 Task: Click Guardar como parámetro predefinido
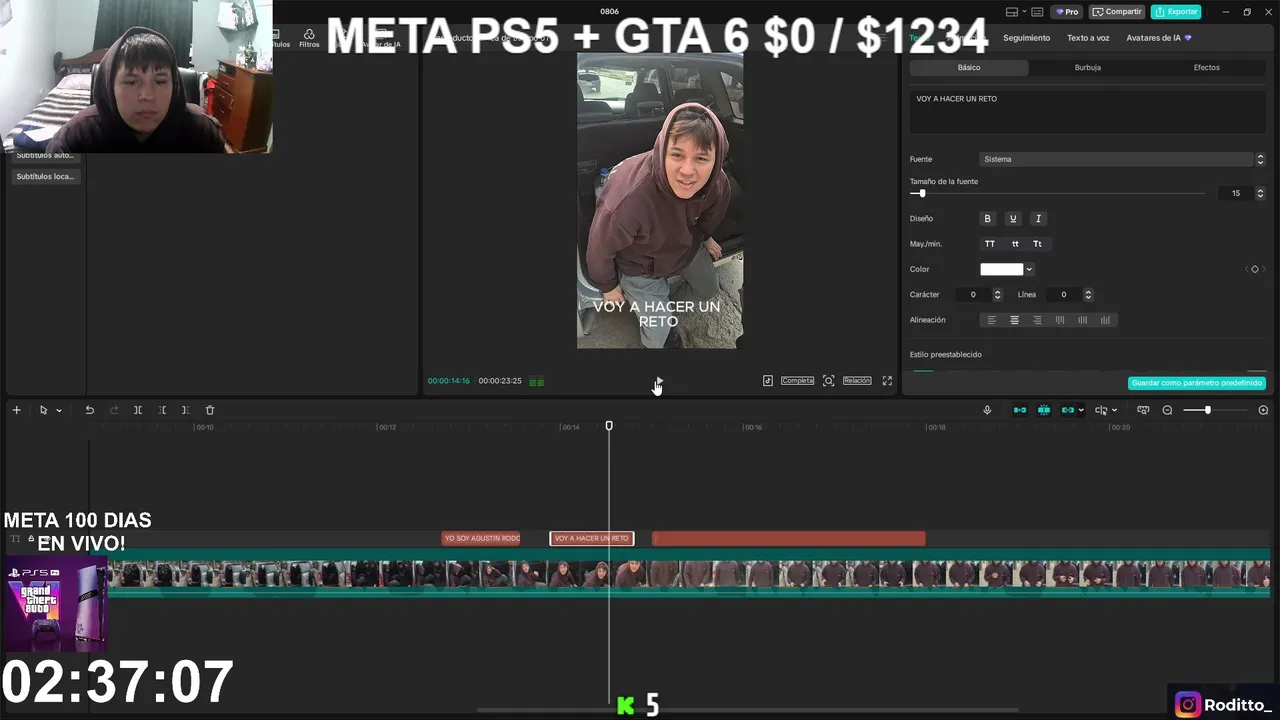(1197, 383)
